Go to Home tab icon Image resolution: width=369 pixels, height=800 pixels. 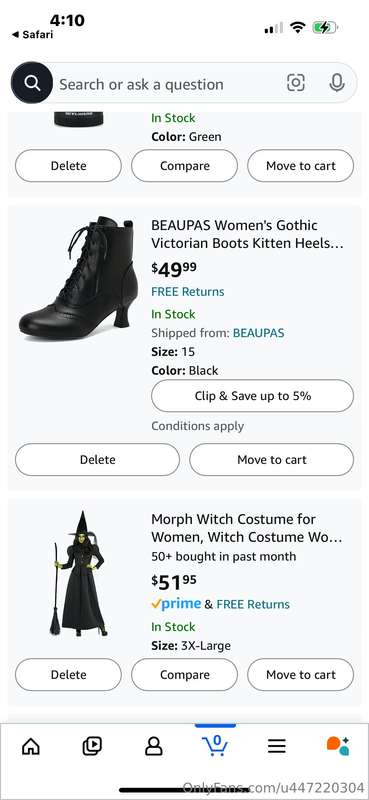click(31, 746)
